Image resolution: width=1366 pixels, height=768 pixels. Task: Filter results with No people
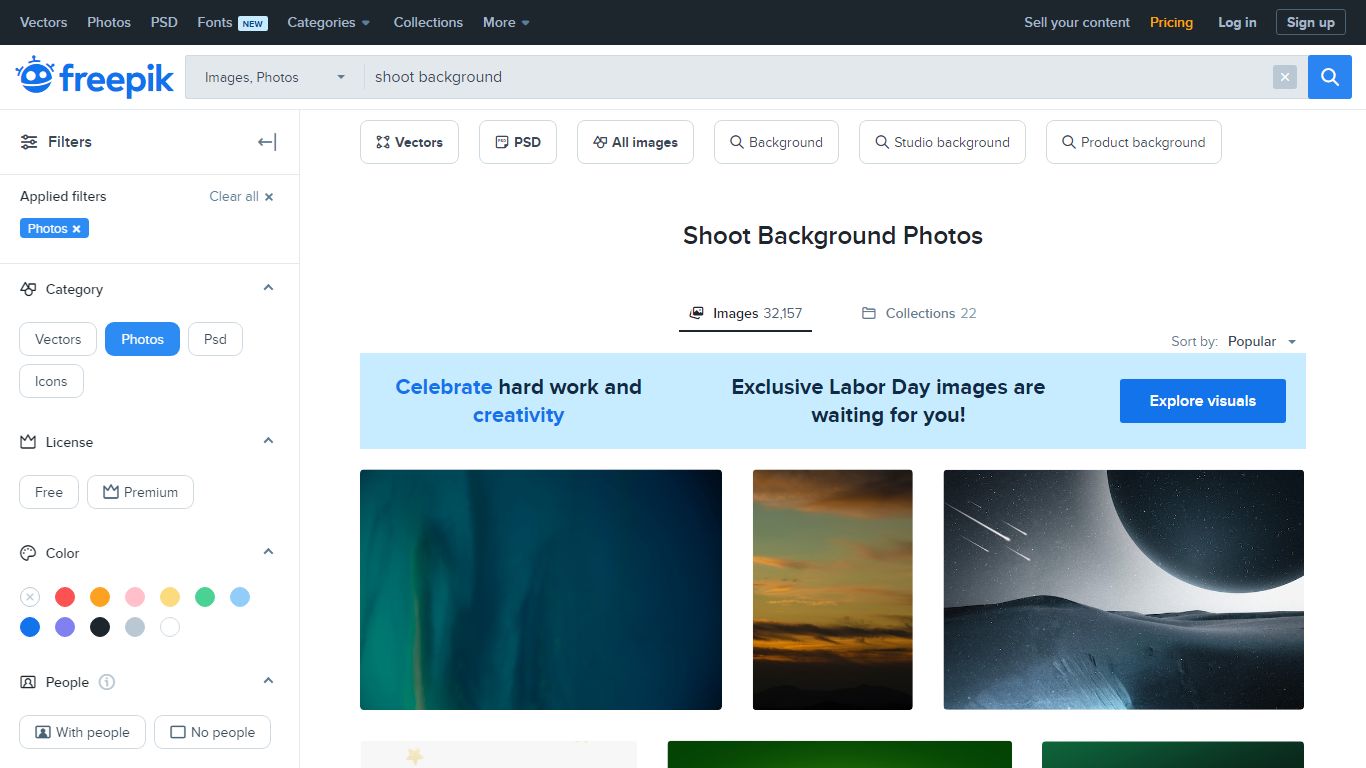[x=212, y=732]
